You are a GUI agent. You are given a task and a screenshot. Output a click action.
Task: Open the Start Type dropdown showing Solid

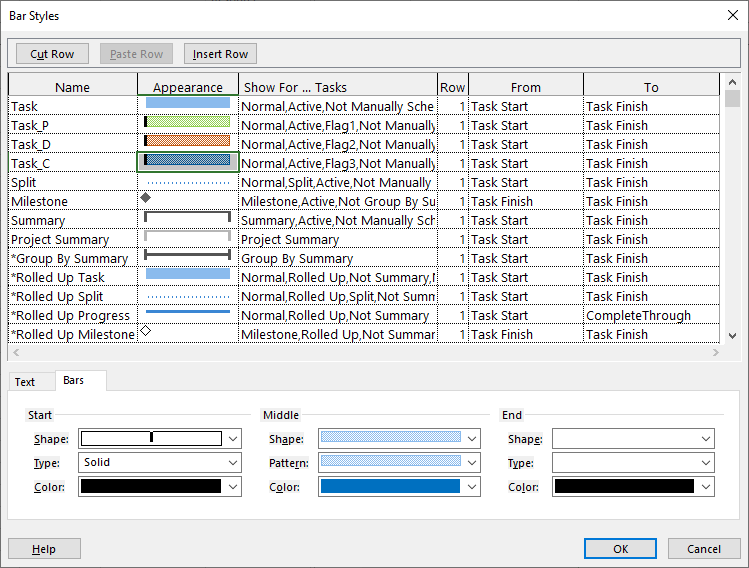coord(160,462)
